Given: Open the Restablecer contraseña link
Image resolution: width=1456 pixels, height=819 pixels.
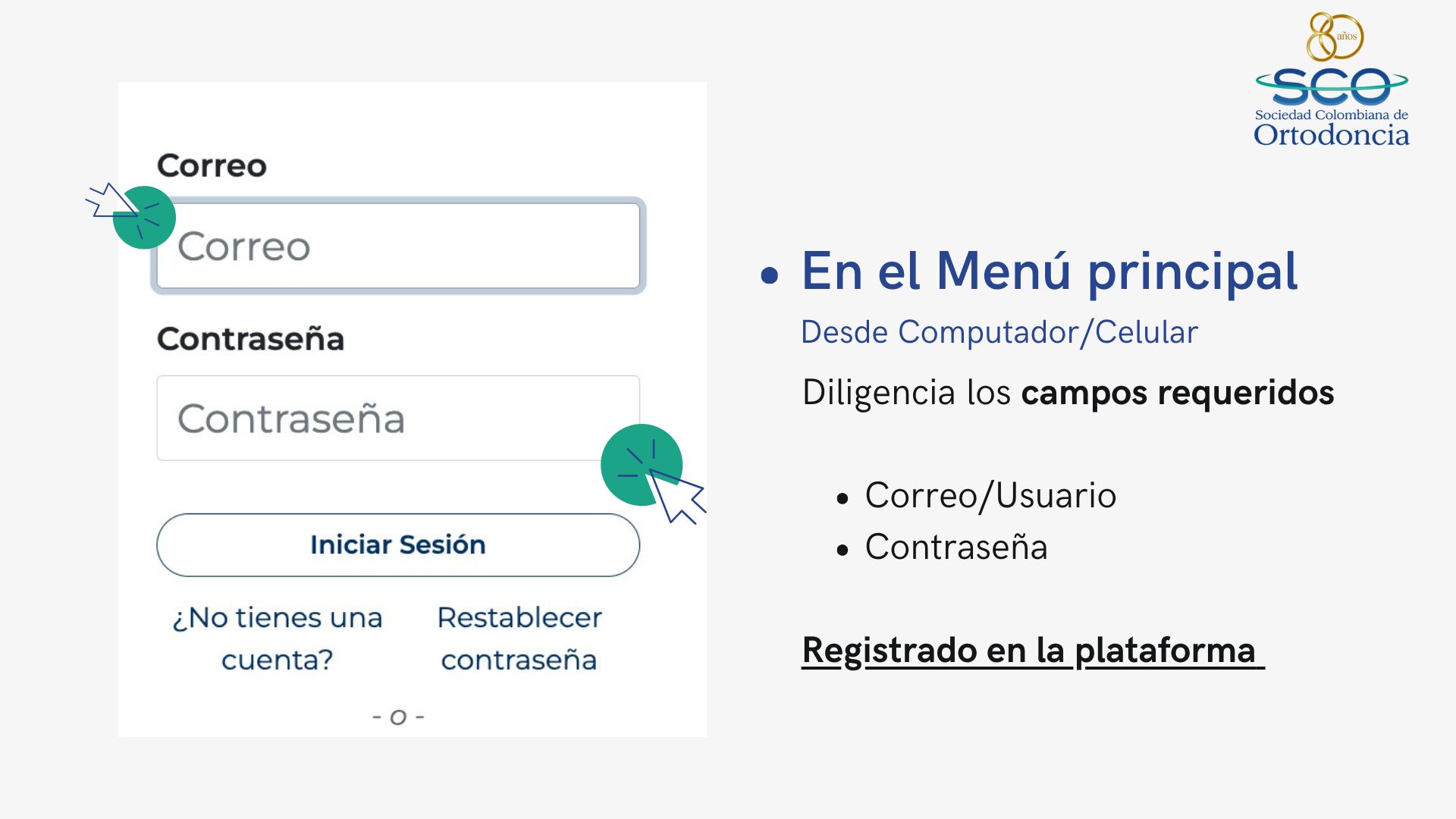Looking at the screenshot, I should (519, 639).
